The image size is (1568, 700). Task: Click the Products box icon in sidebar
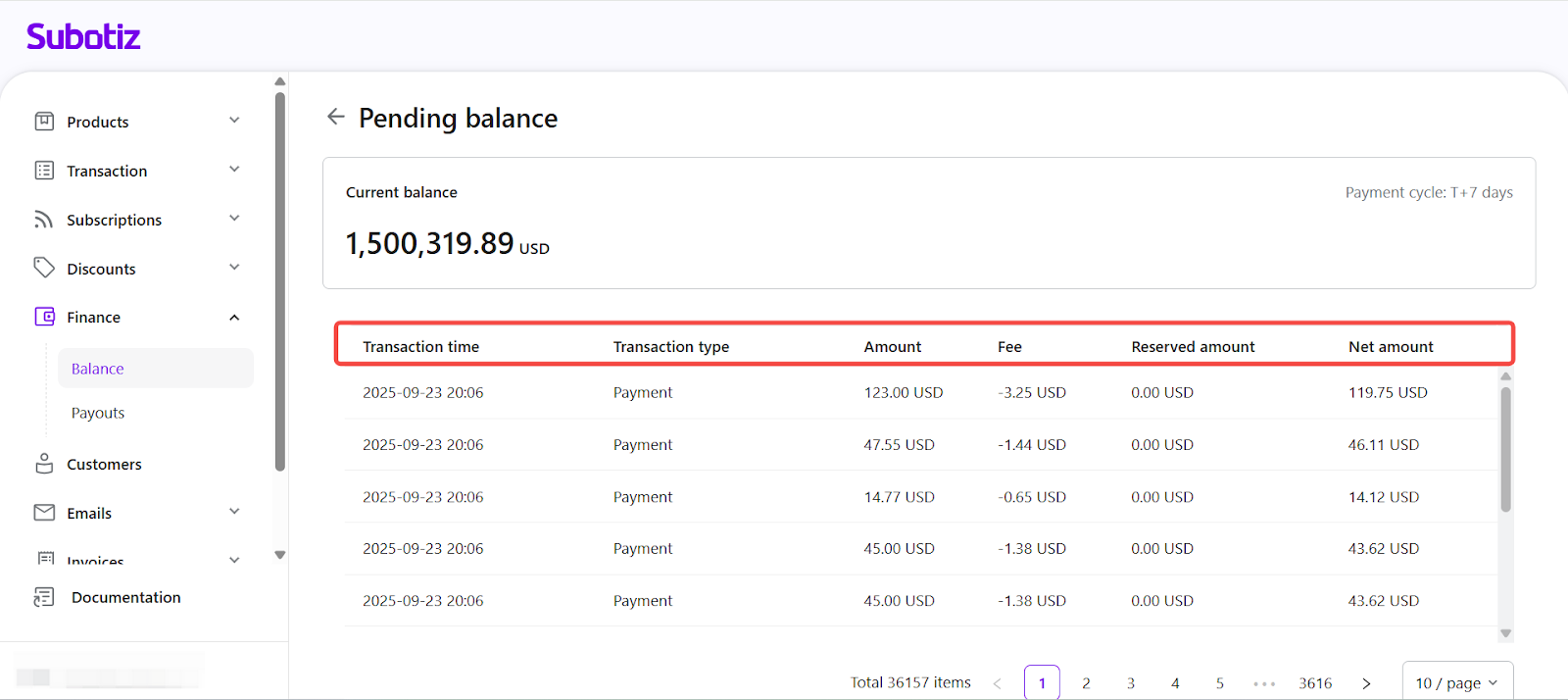click(44, 122)
